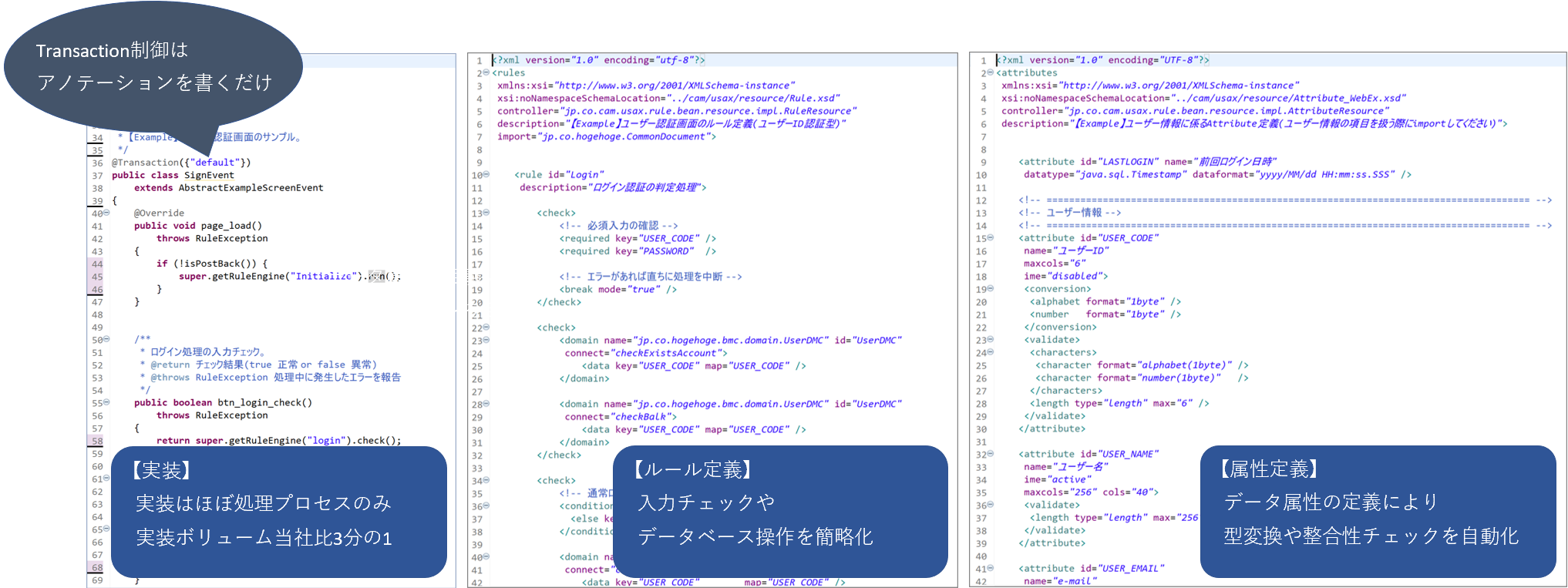Collapse the page_load method fold at line 40
This screenshot has height=588, width=1568.
[106, 213]
